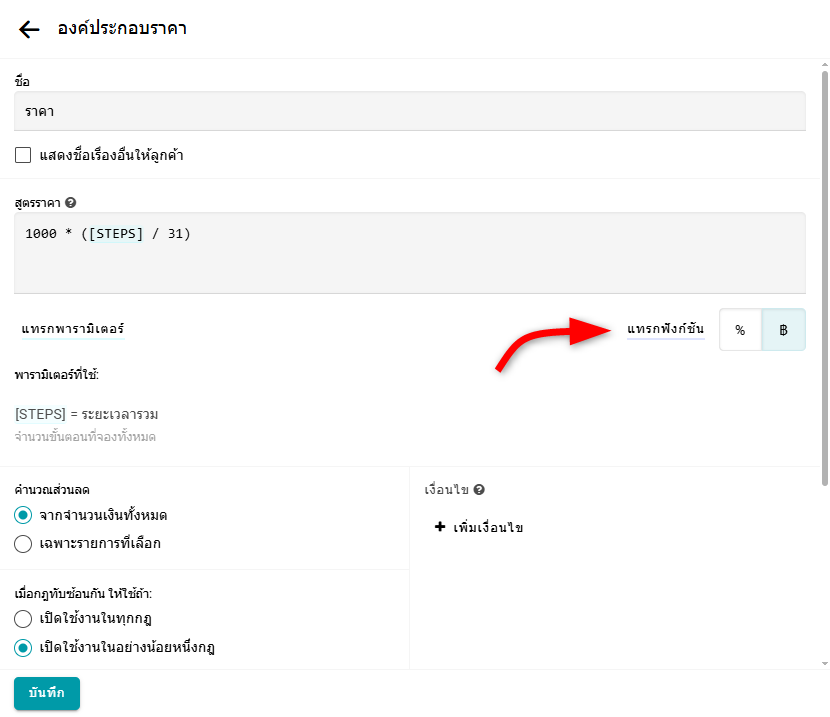Click help icon beside เงื่อนไข
830x717 pixels.
[479, 490]
